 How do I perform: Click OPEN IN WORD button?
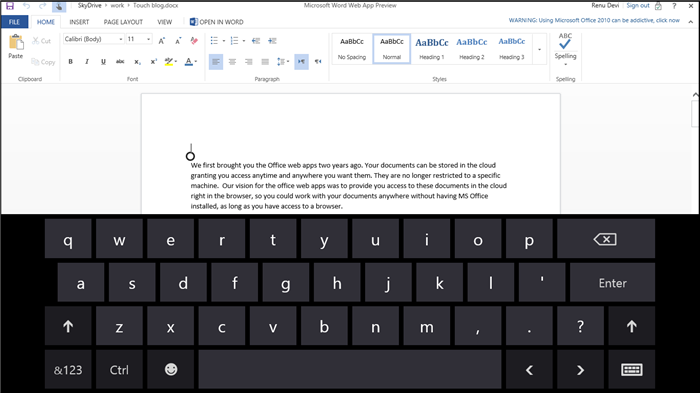click(217, 22)
